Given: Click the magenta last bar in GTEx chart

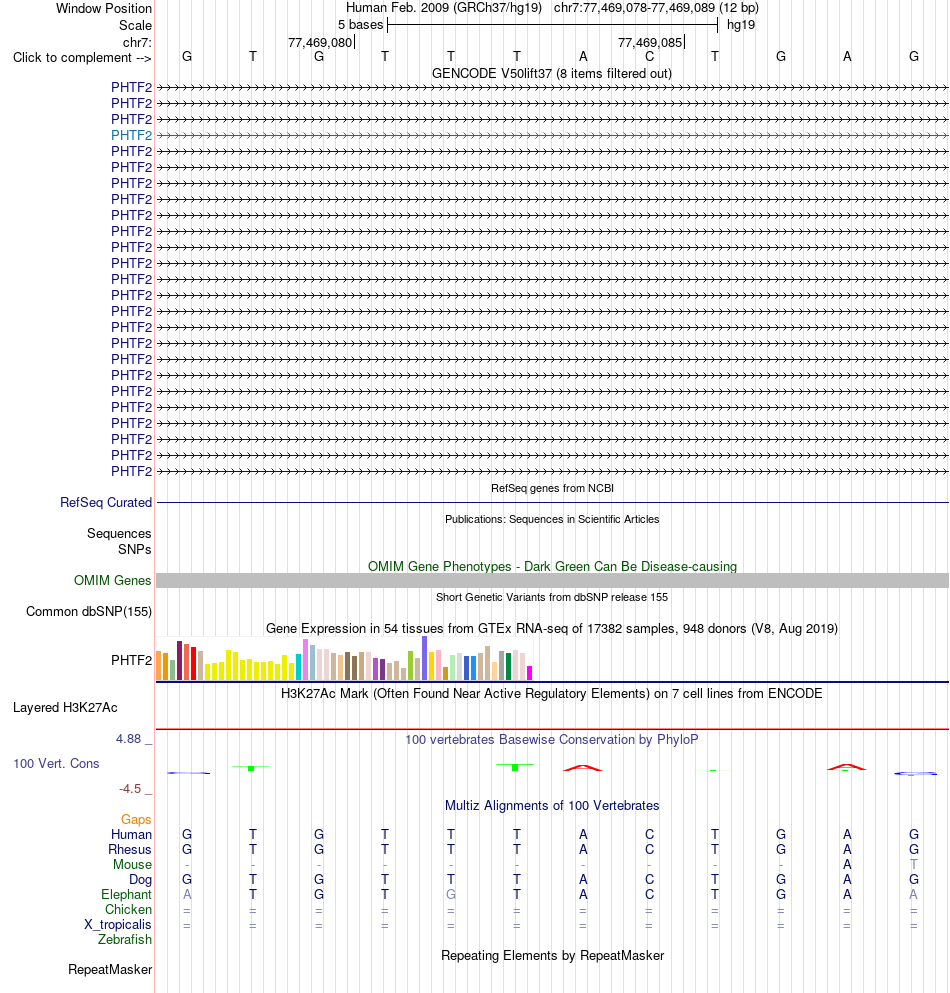Looking at the screenshot, I should 529,673.
